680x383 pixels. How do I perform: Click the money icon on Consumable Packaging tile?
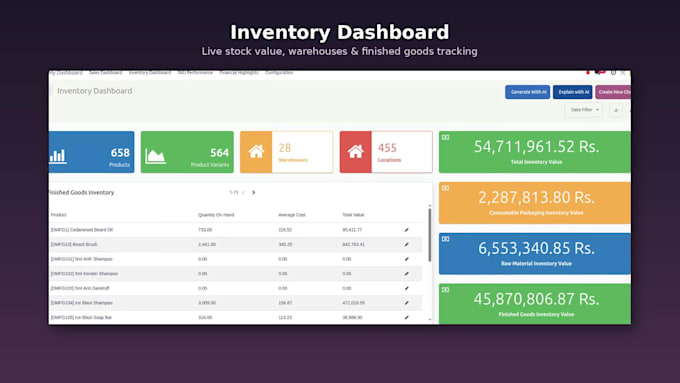445,188
